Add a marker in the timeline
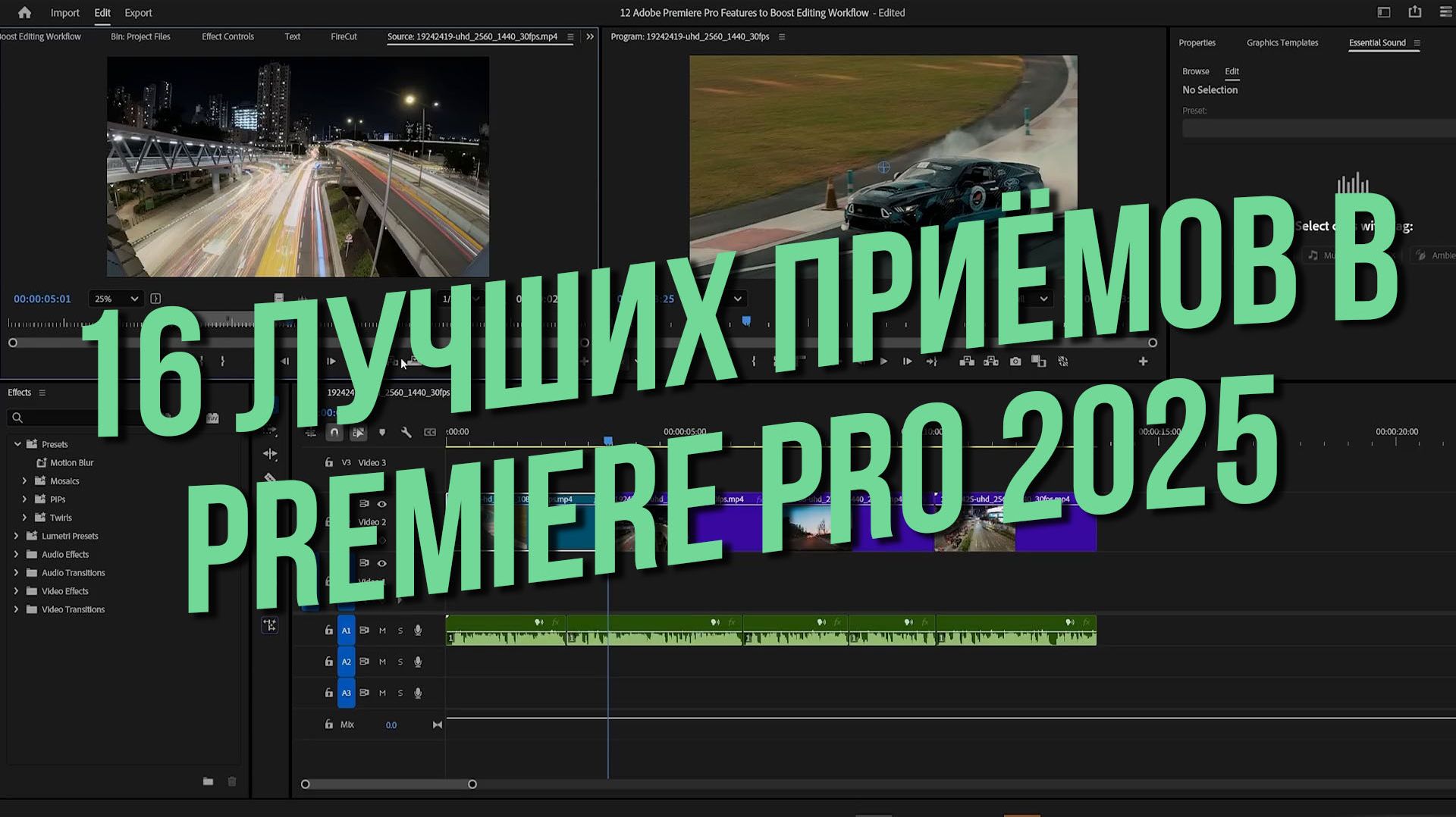This screenshot has height=817, width=1456. [382, 432]
